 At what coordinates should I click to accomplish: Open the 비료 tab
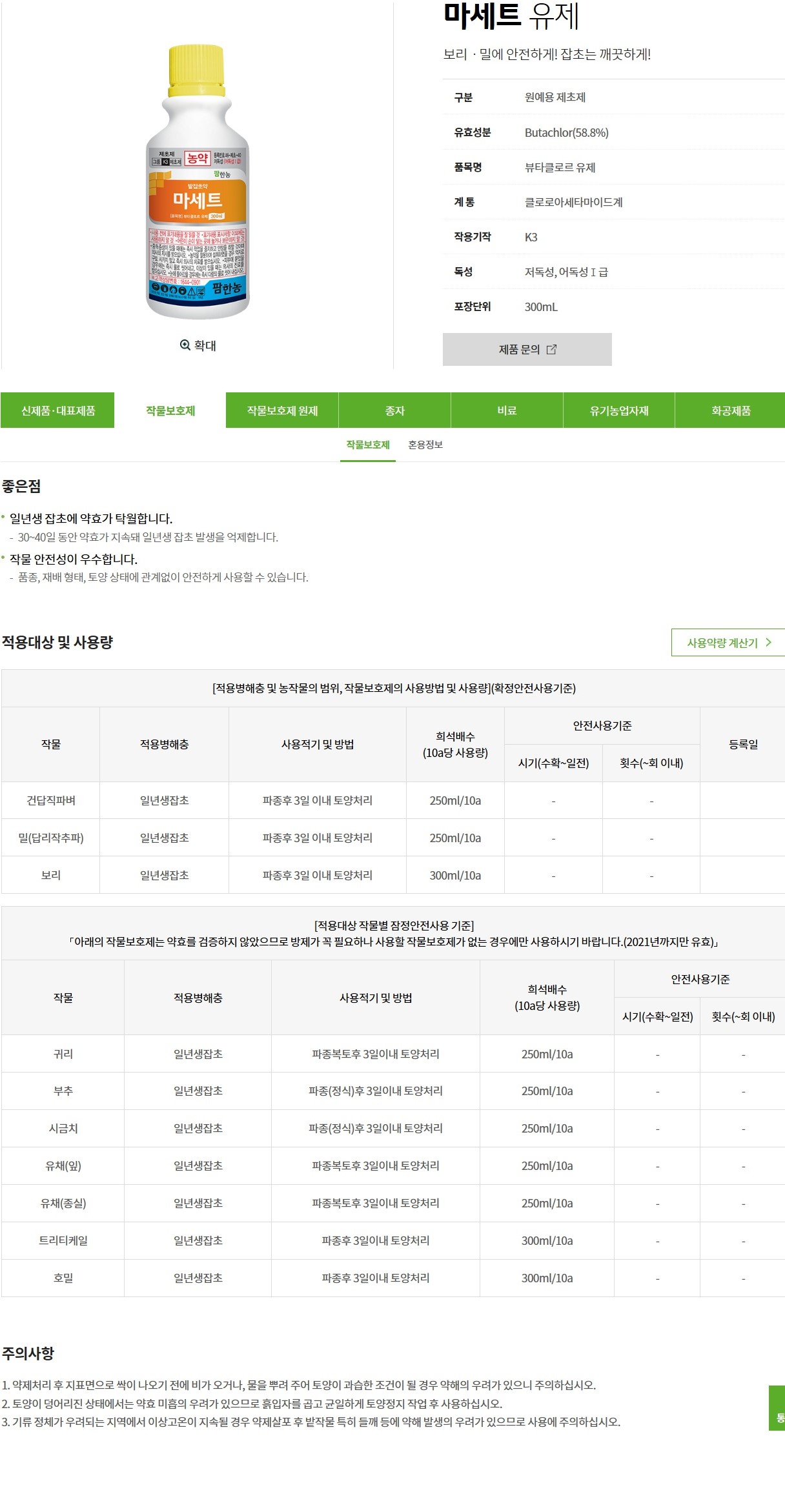tap(507, 410)
